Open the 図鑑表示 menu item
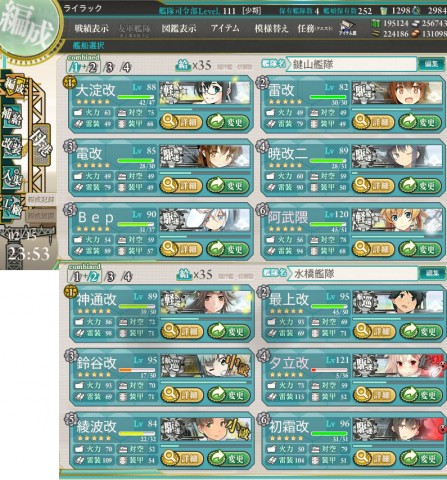 click(179, 28)
